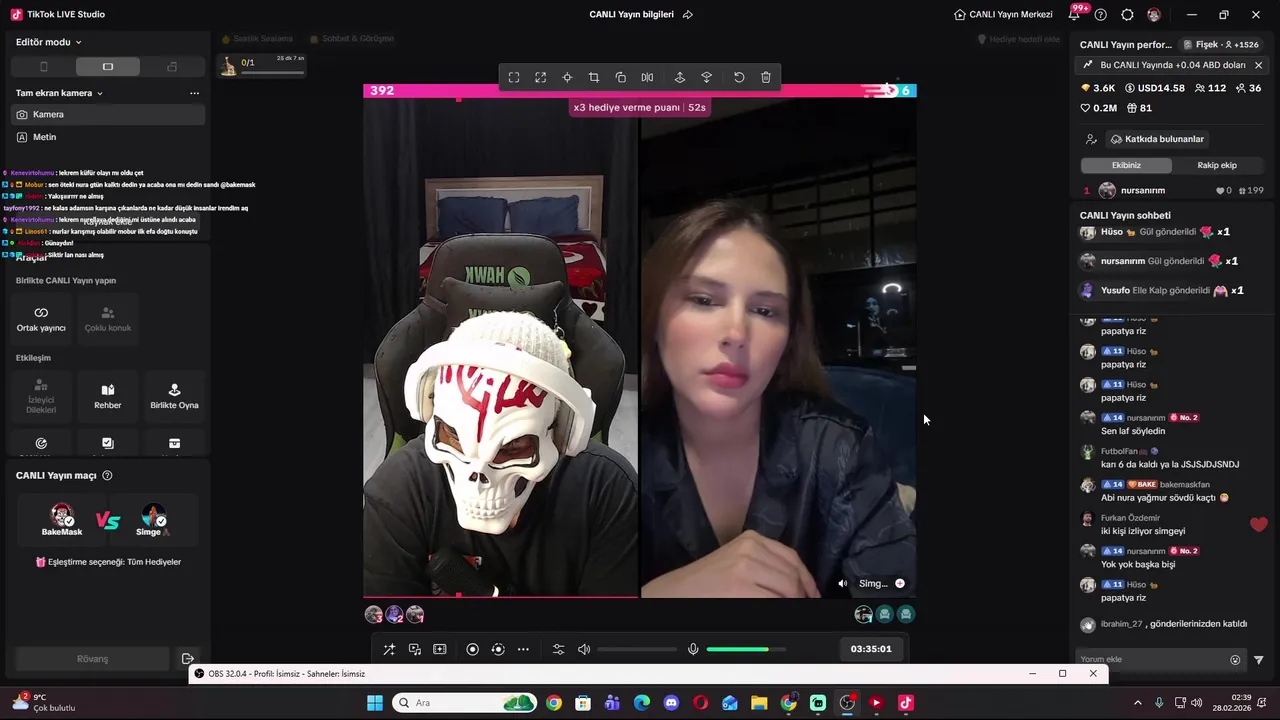Move layer up icon in scene toolbar
The image size is (1280, 720).
click(x=680, y=78)
